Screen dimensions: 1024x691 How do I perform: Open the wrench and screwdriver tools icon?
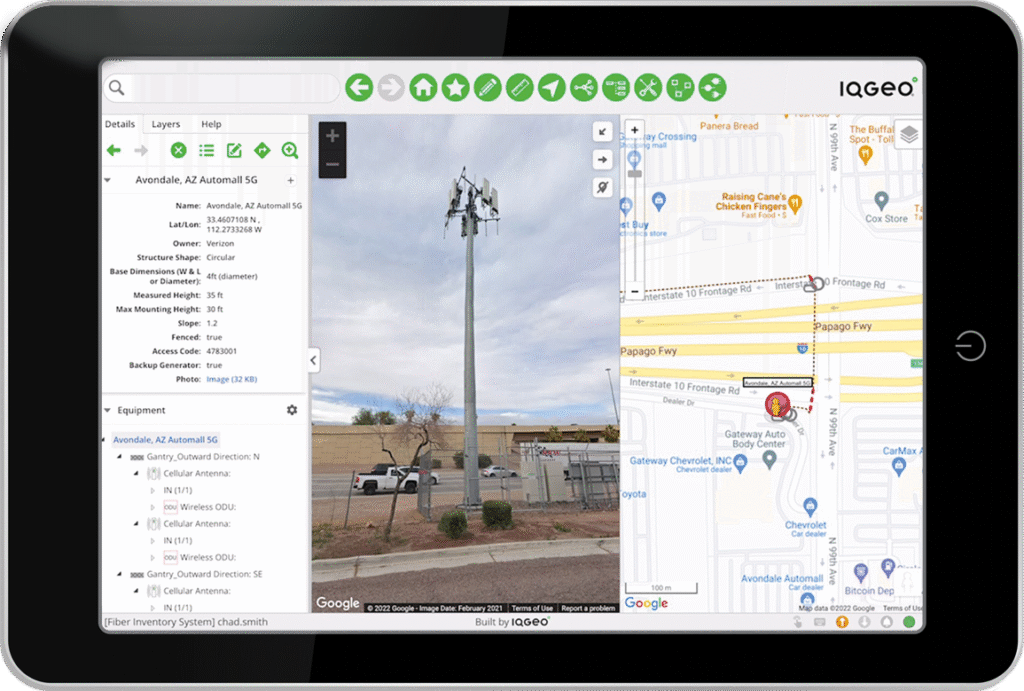point(648,88)
